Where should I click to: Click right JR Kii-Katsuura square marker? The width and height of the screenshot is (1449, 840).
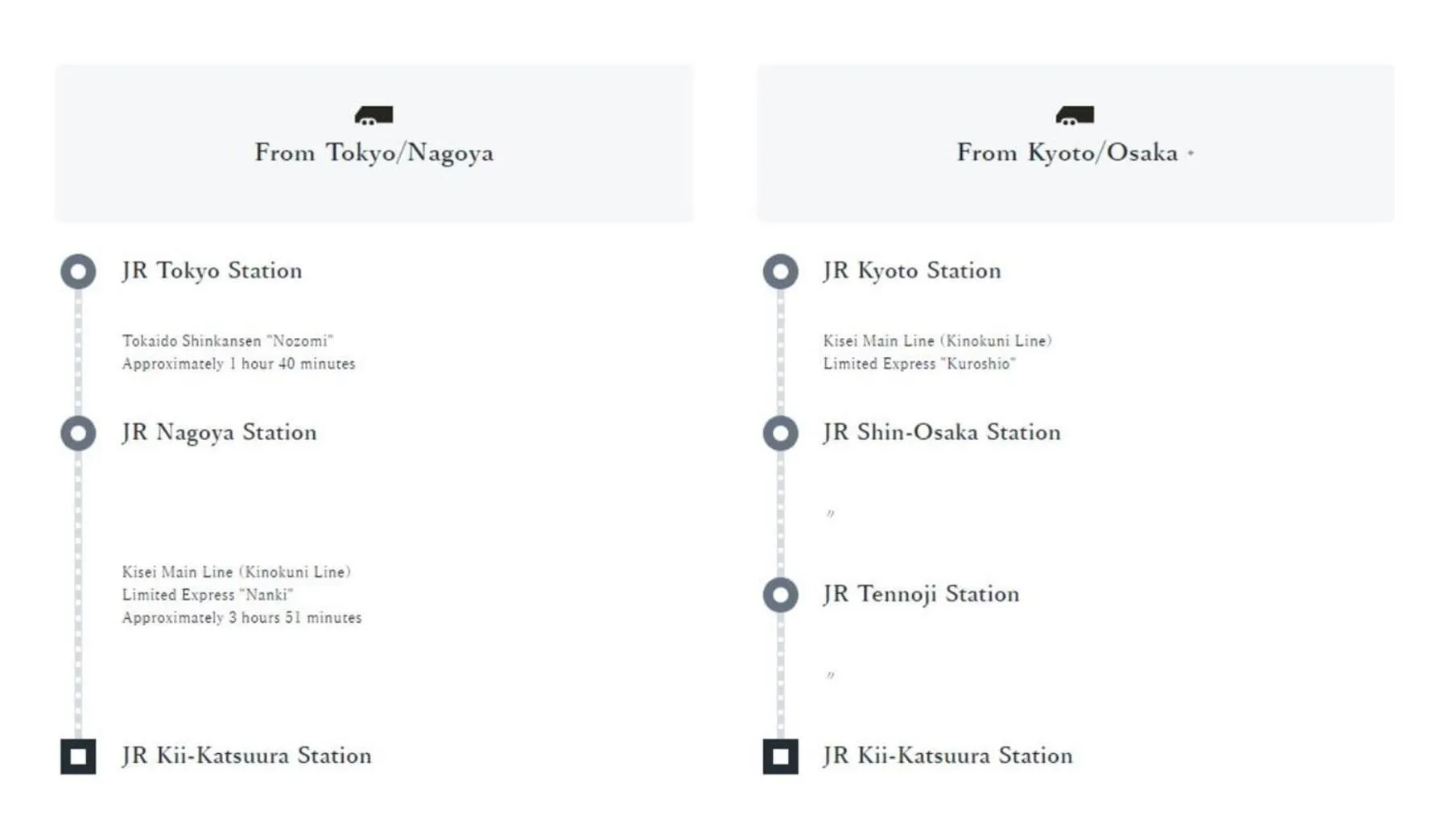click(x=780, y=756)
